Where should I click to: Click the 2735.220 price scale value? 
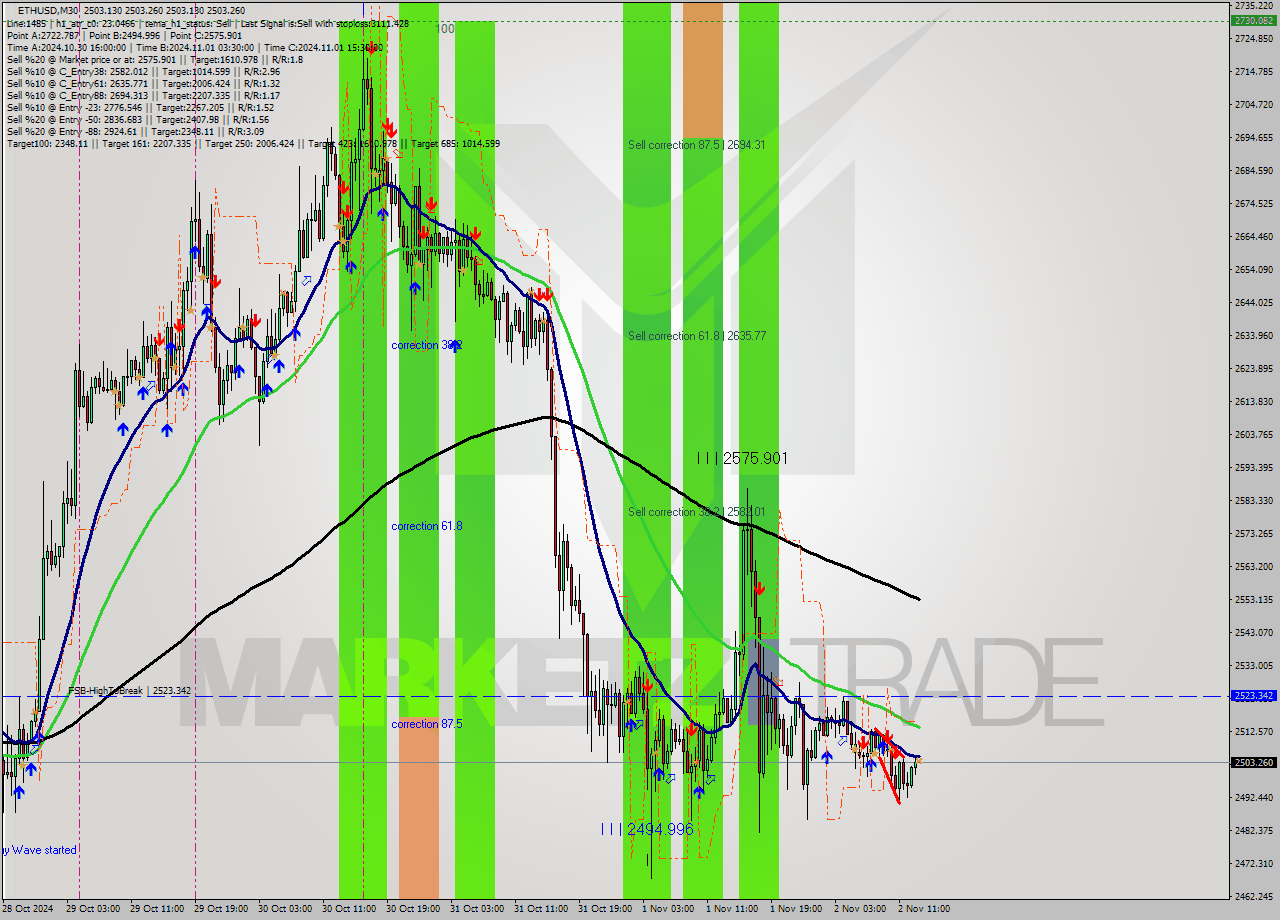(x=1254, y=6)
